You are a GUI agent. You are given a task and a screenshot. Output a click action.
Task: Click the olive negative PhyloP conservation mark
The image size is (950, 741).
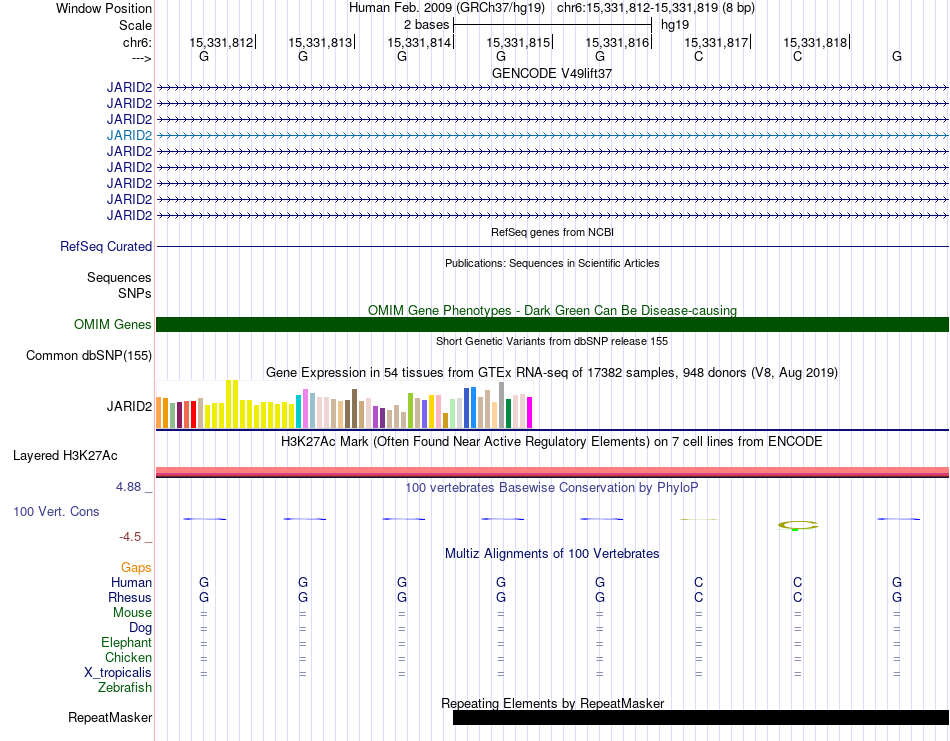797,525
